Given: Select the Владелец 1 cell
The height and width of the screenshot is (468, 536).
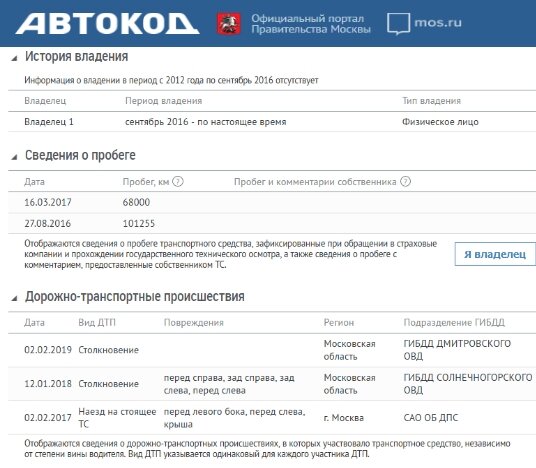Looking at the screenshot, I should (x=49, y=122).
